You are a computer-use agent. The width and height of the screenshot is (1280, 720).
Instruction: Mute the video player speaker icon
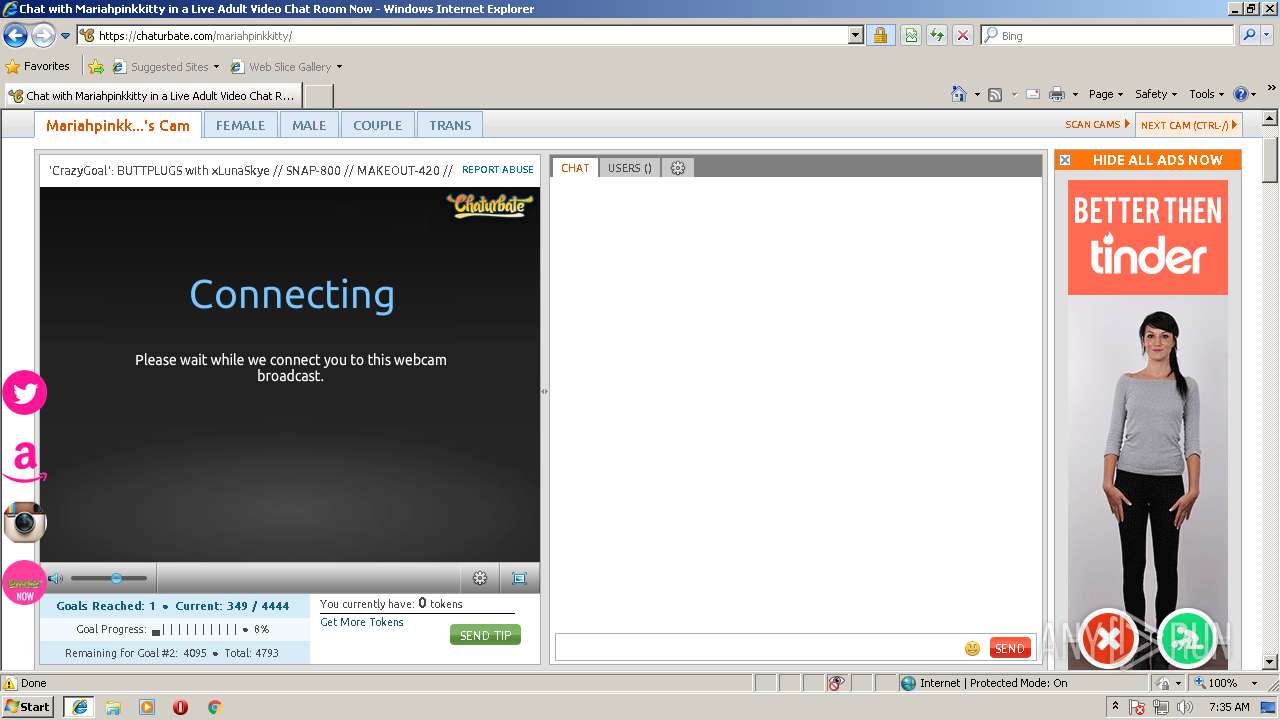click(x=55, y=578)
